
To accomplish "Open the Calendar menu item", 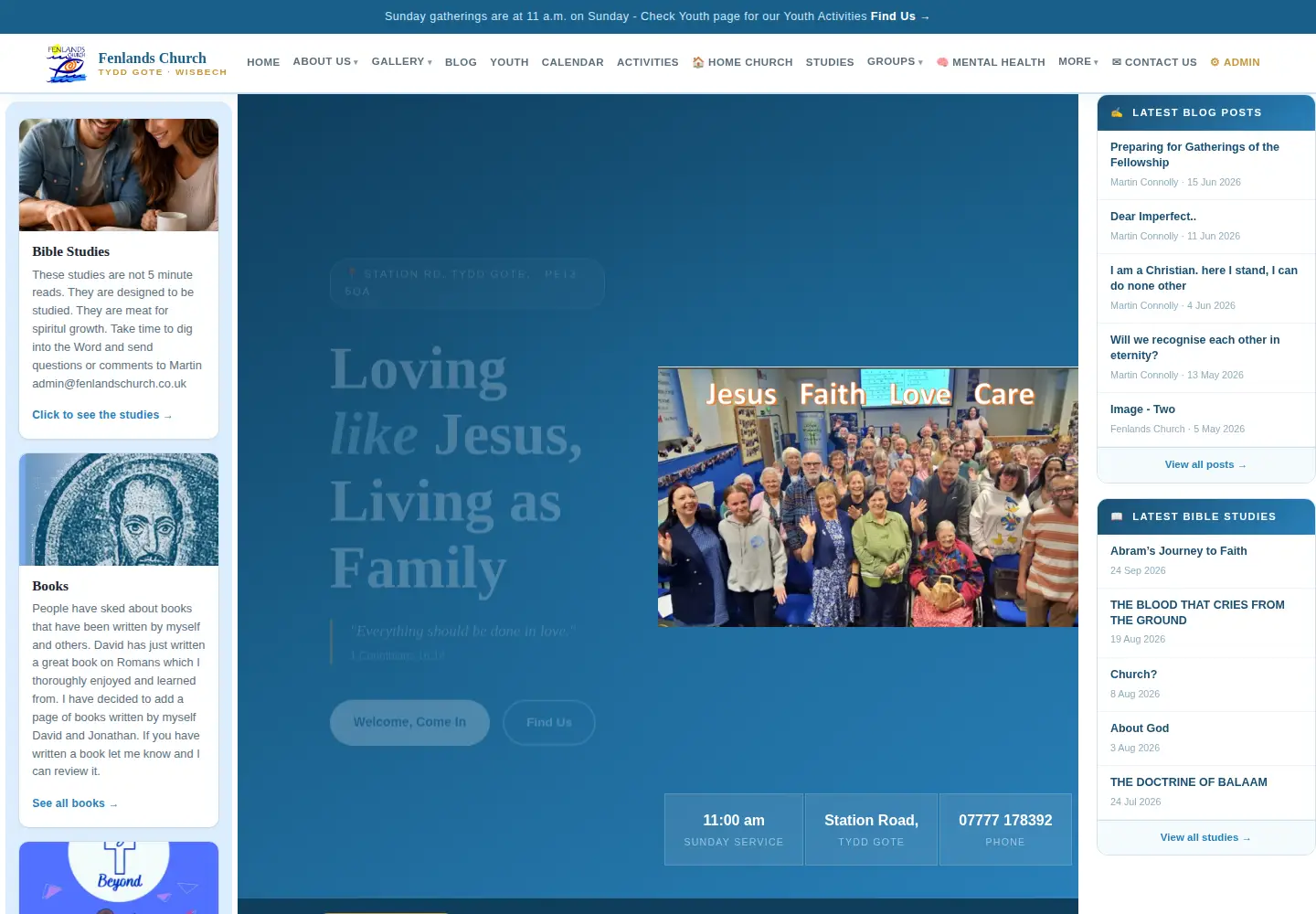I will tap(572, 62).
